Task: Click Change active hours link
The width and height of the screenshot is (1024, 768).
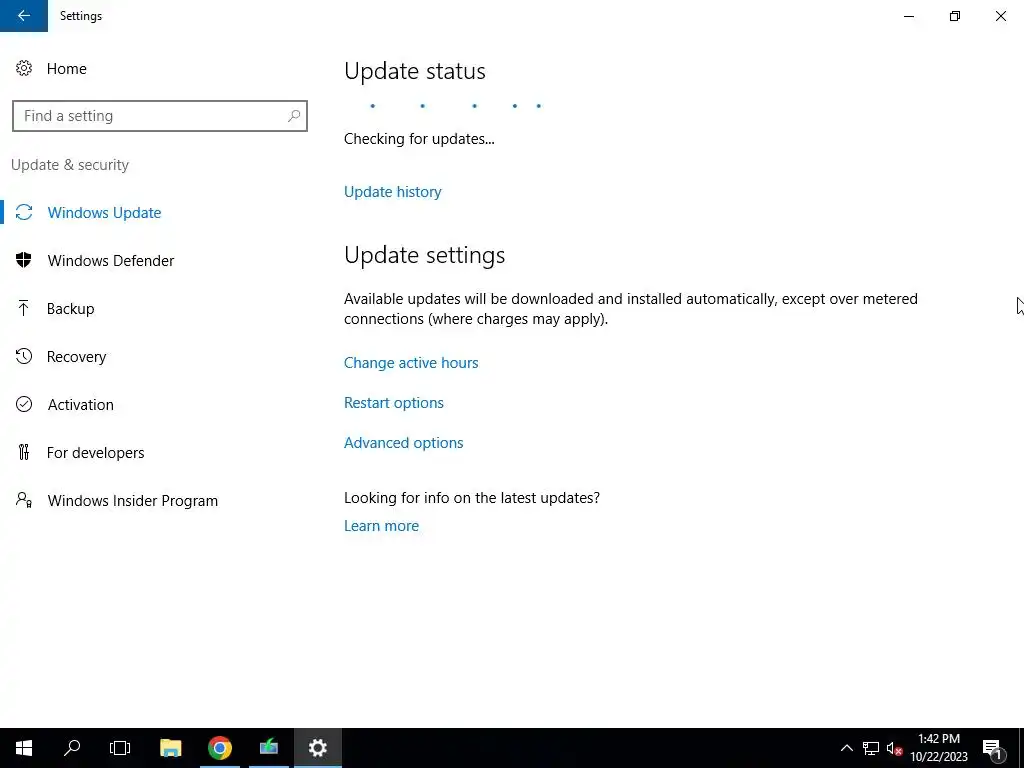Action: pos(411,363)
